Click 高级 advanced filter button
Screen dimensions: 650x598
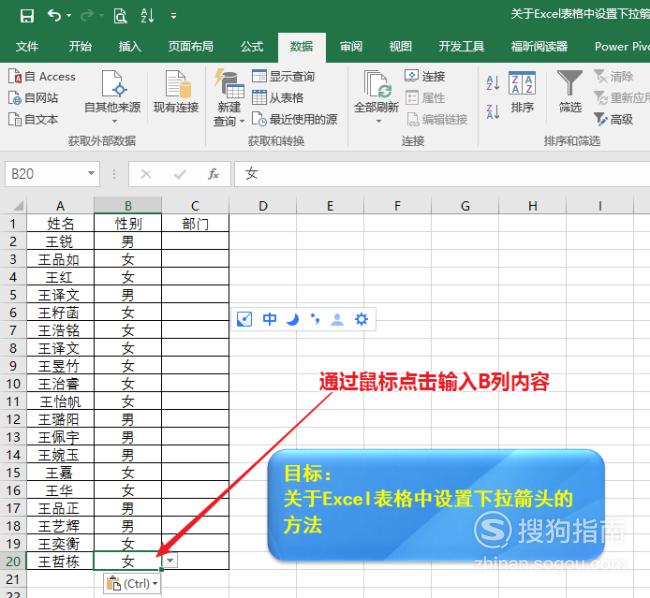click(614, 119)
